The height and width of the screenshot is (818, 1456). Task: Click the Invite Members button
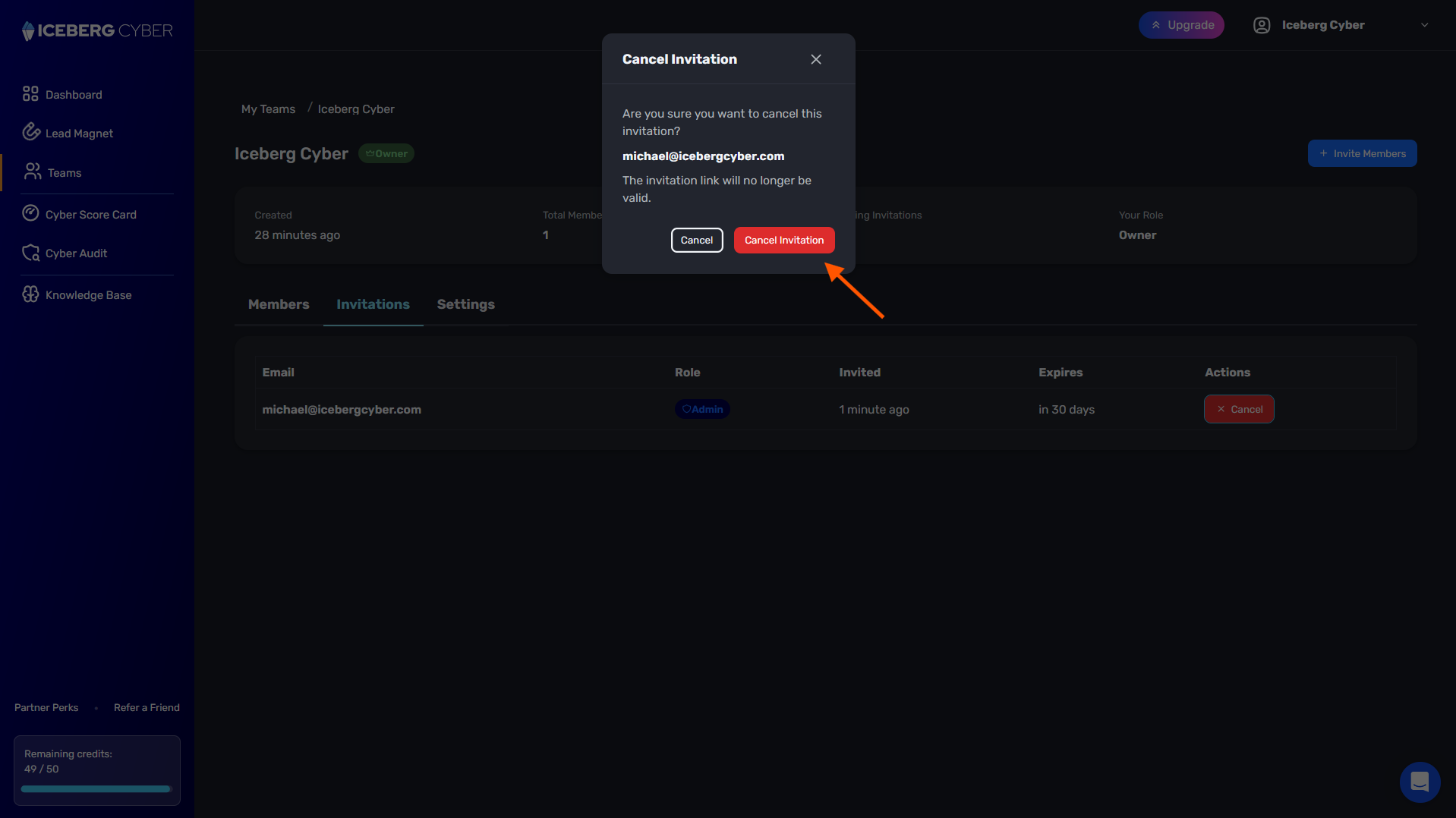(1362, 153)
